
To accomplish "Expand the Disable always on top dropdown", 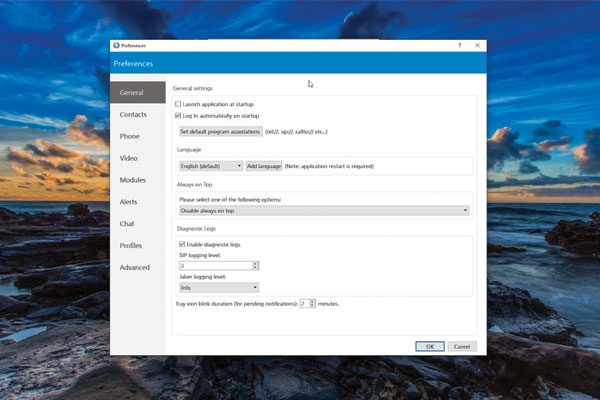I will coord(324,211).
